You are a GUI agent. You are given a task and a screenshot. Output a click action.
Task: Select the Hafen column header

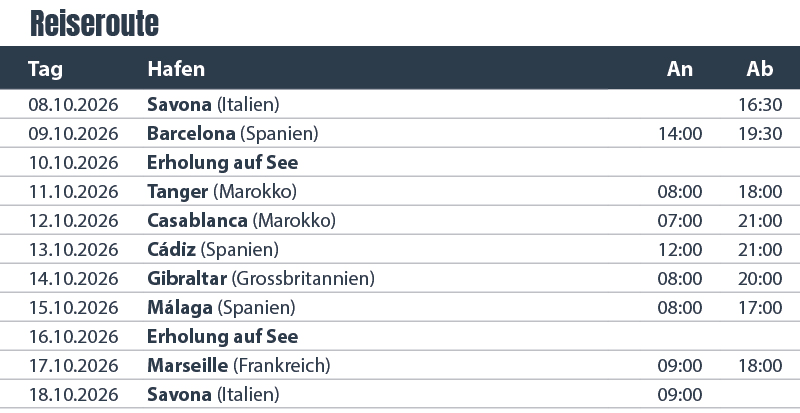176,69
